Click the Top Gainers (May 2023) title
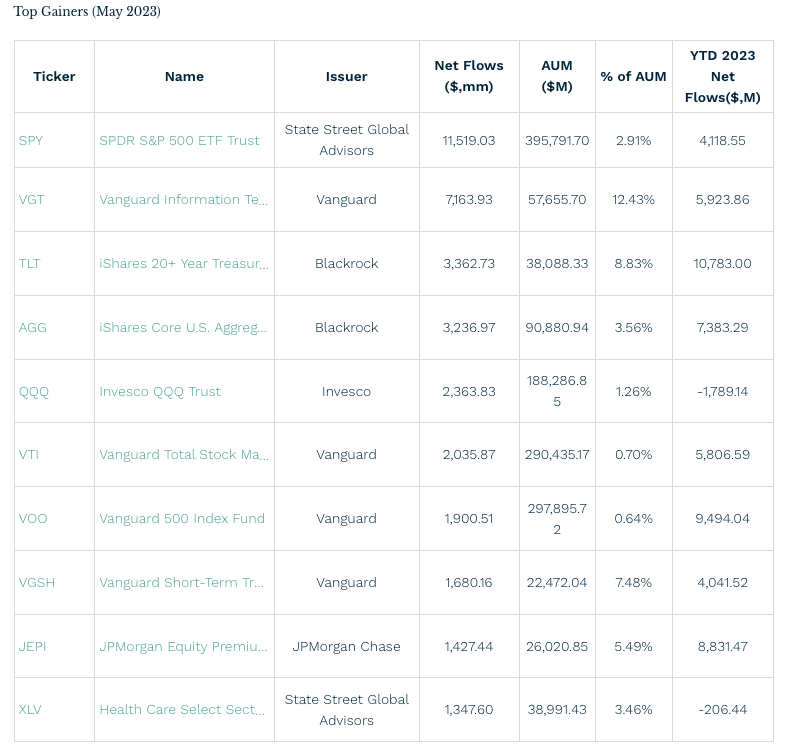The height and width of the screenshot is (754, 791). point(87,11)
